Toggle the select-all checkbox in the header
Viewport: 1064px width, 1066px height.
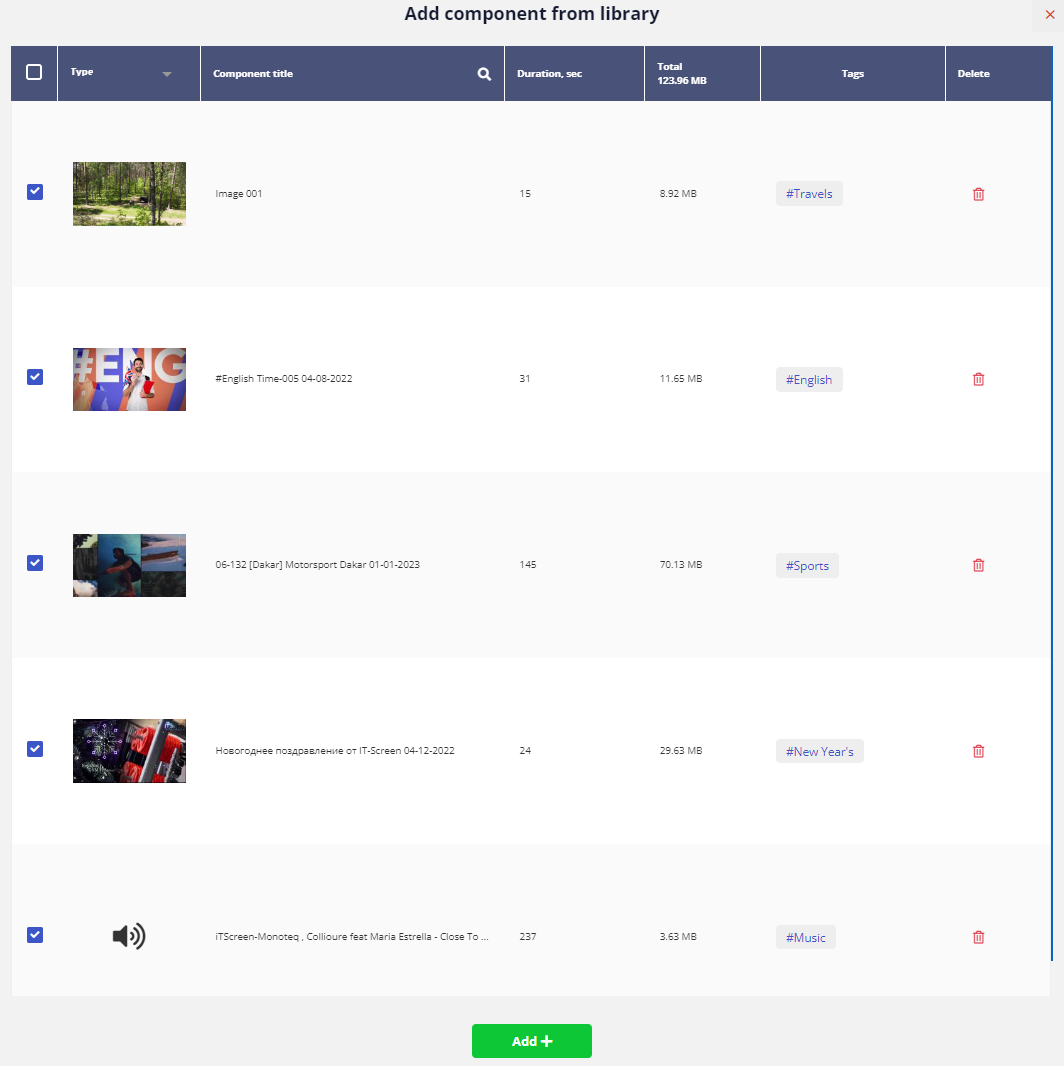point(34,72)
